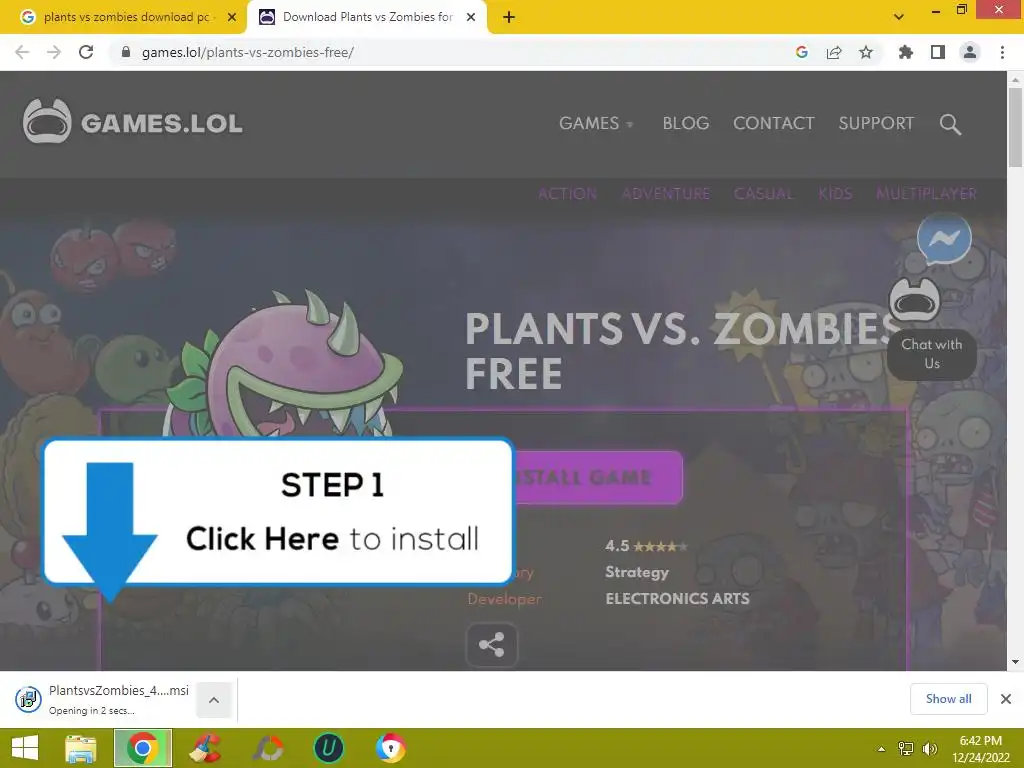Screen dimensions: 1024x768
Task: Select the MULTIPLAYER category
Action: coord(926,193)
